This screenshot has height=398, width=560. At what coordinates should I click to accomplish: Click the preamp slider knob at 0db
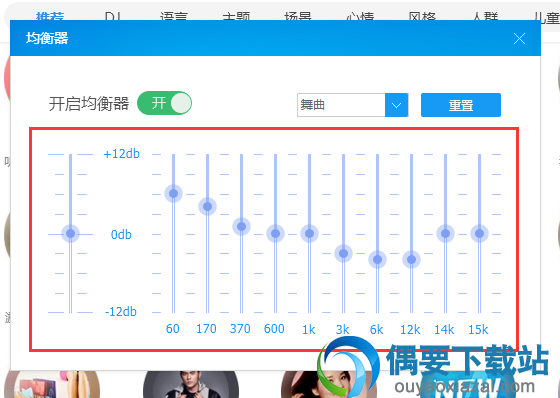click(70, 233)
